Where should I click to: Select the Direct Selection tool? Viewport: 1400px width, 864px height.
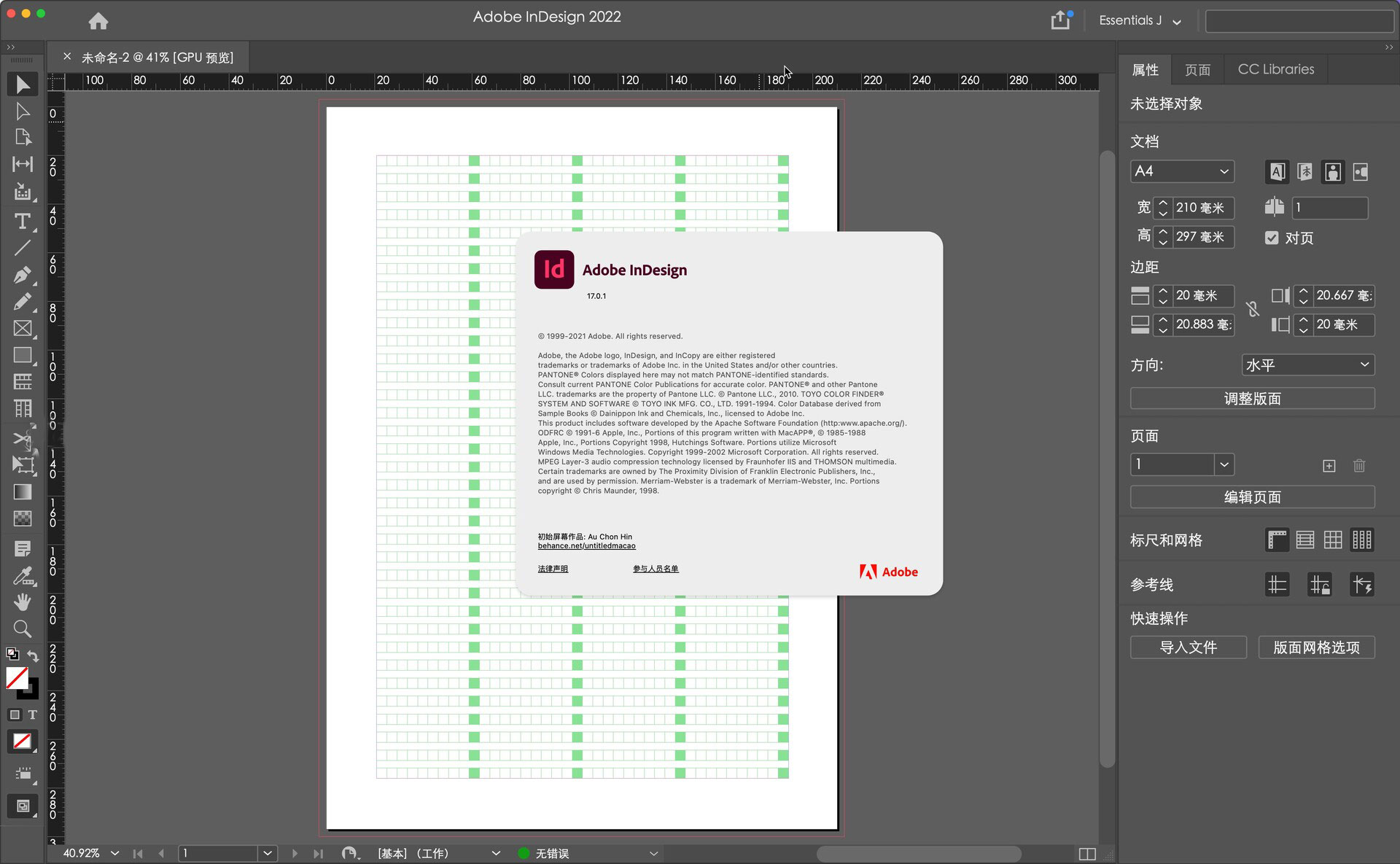23,112
